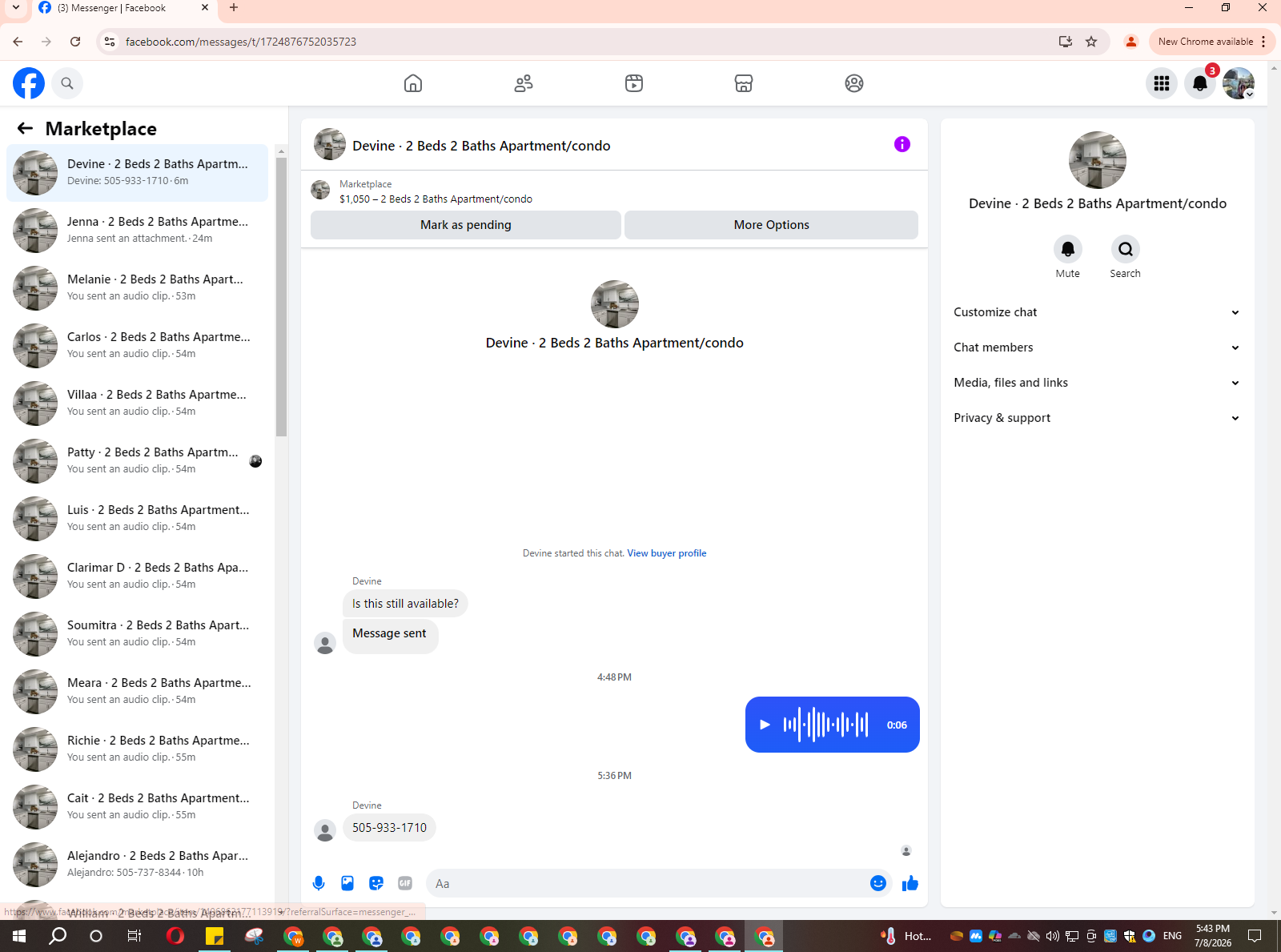
Task: Play the 0:06 audio clip
Action: (765, 725)
